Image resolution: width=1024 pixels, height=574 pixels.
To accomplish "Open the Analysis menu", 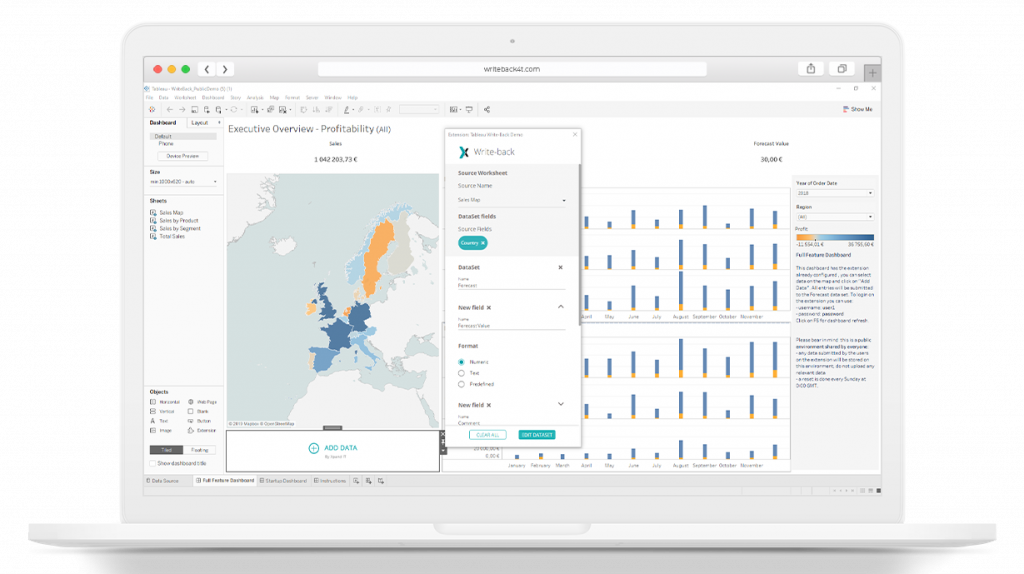I will coord(255,97).
